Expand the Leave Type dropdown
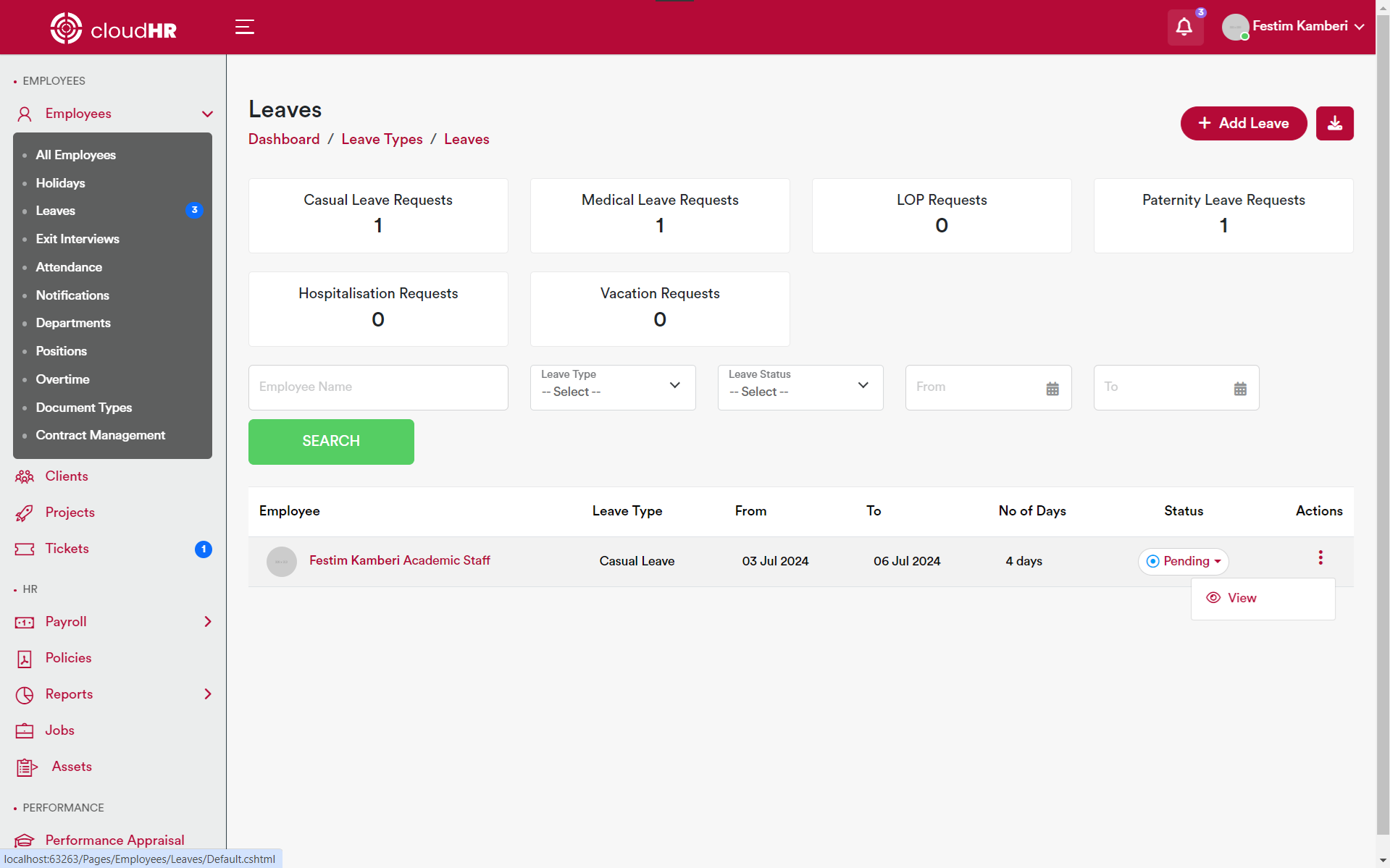1390x868 pixels. click(x=613, y=387)
